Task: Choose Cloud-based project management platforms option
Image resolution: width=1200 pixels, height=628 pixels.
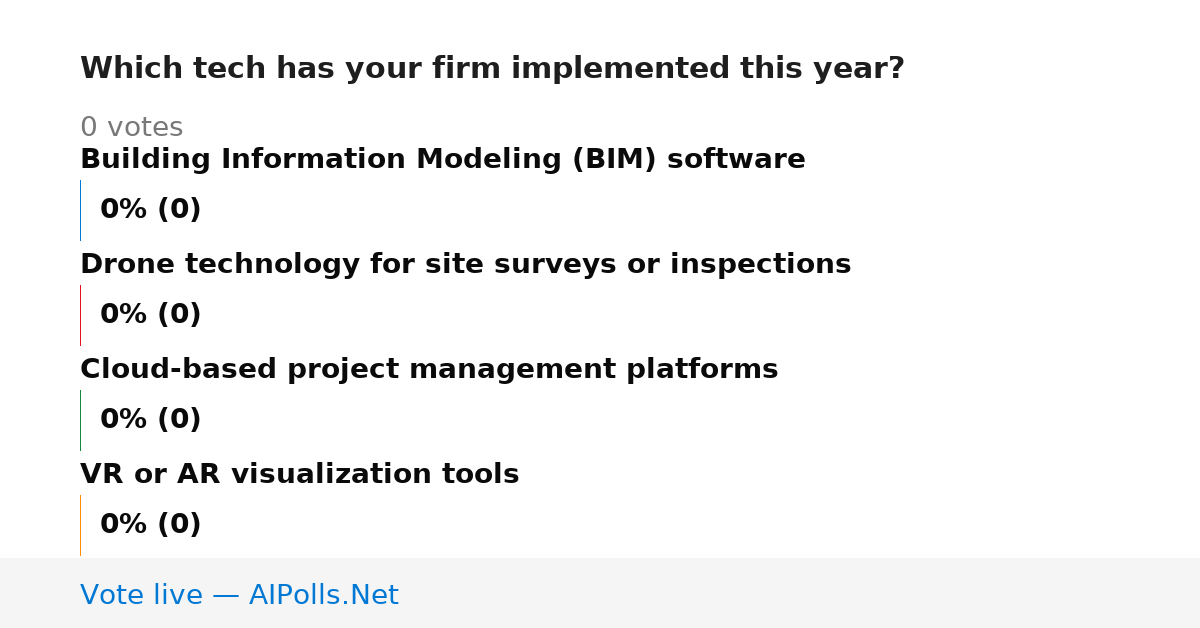Action: [429, 370]
